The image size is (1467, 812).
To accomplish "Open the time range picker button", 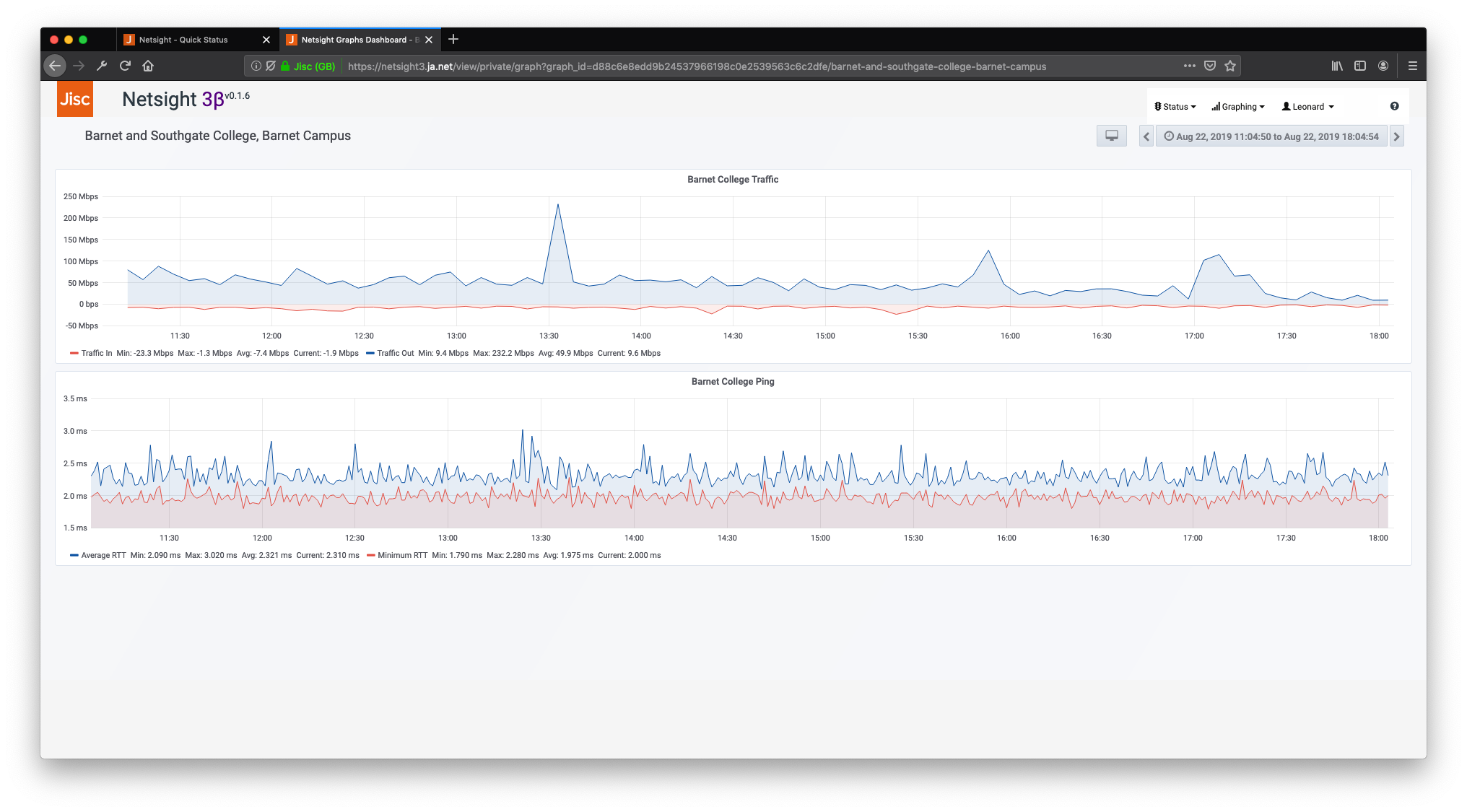I will coord(1271,136).
